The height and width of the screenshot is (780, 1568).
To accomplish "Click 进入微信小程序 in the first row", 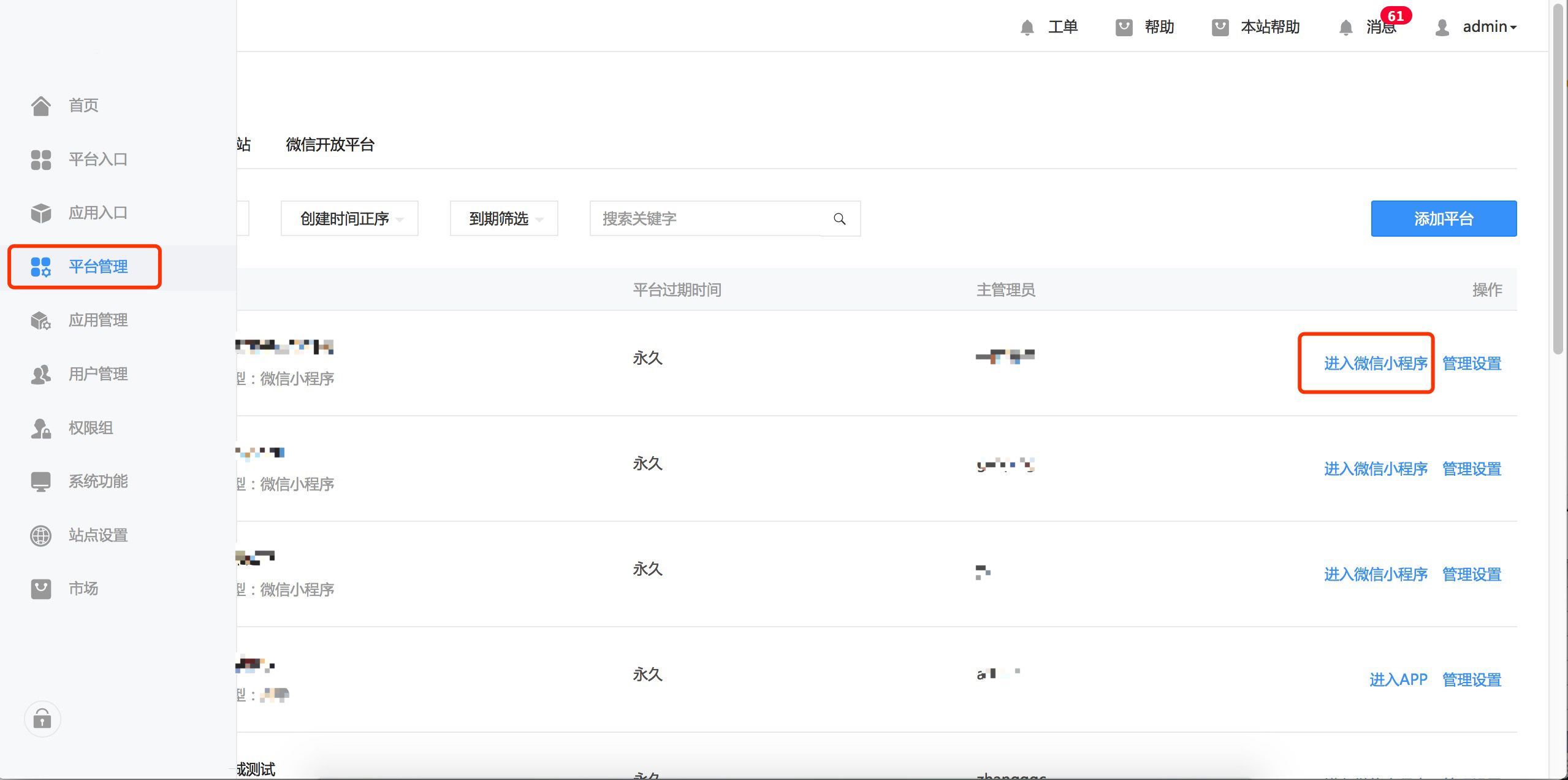I will coord(1376,364).
